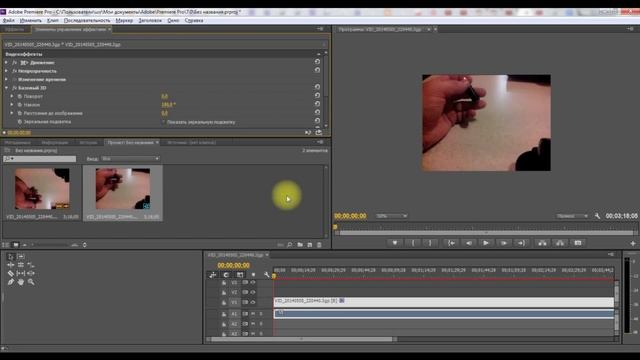Step forward one frame
This screenshot has width=640, height=360.
[x=504, y=243]
